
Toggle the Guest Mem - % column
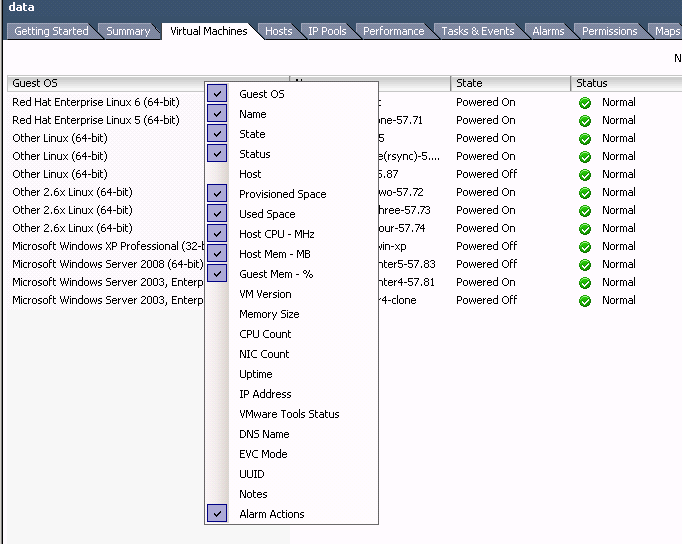point(217,274)
